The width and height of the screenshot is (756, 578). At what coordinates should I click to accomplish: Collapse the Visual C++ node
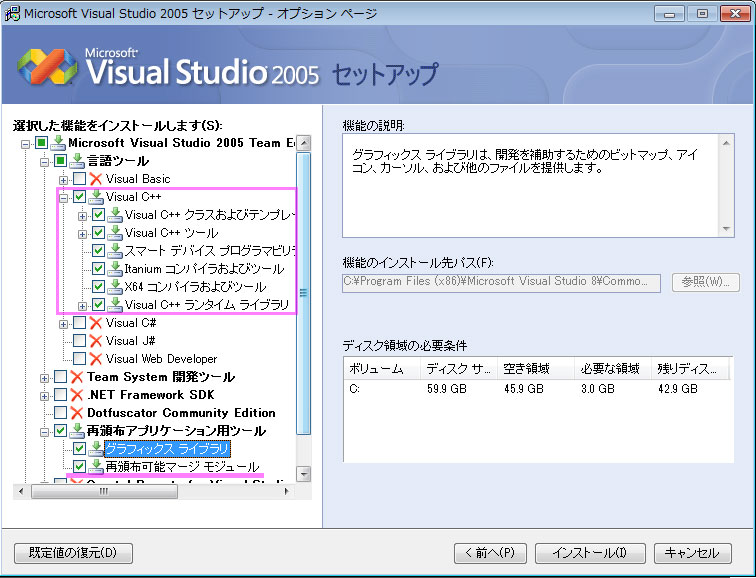(63, 198)
